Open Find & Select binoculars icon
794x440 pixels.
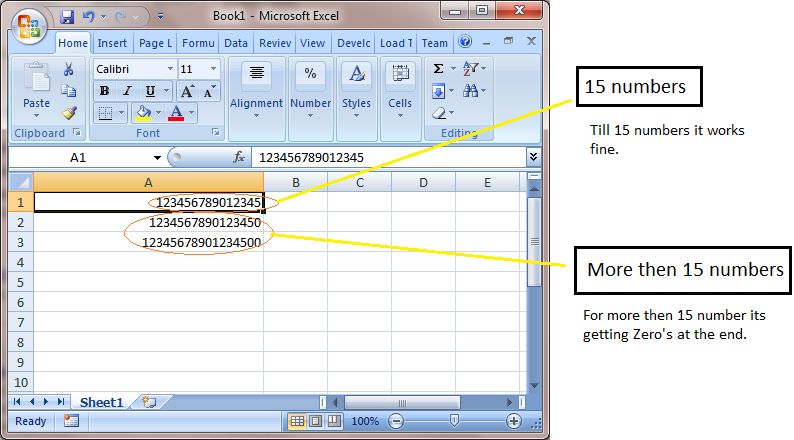point(470,91)
